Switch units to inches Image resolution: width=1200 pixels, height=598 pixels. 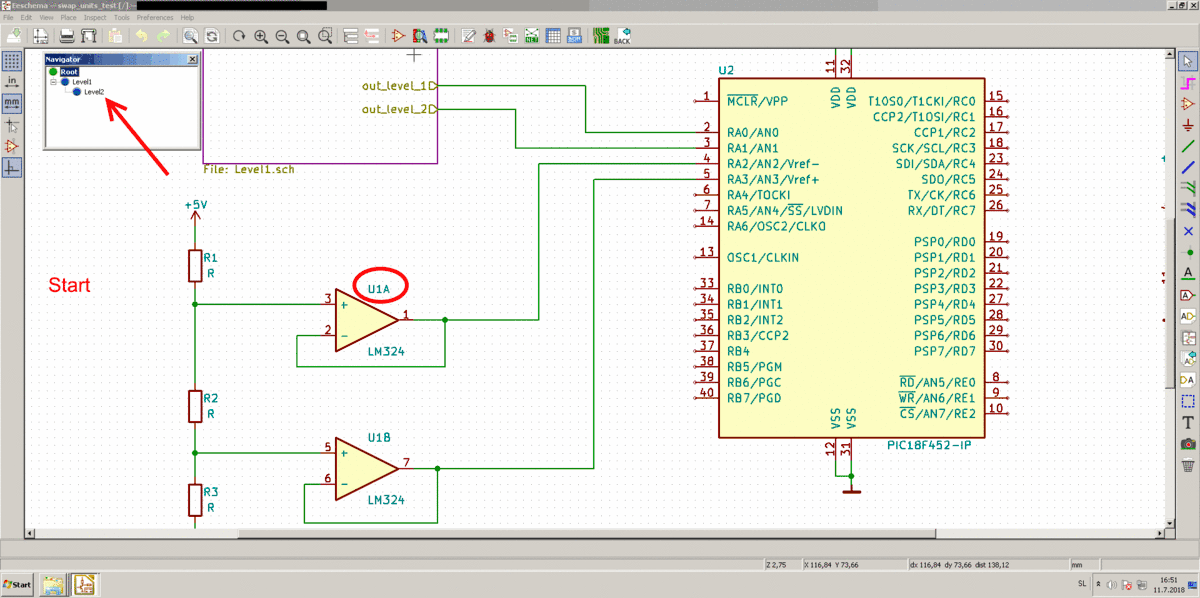(x=12, y=81)
